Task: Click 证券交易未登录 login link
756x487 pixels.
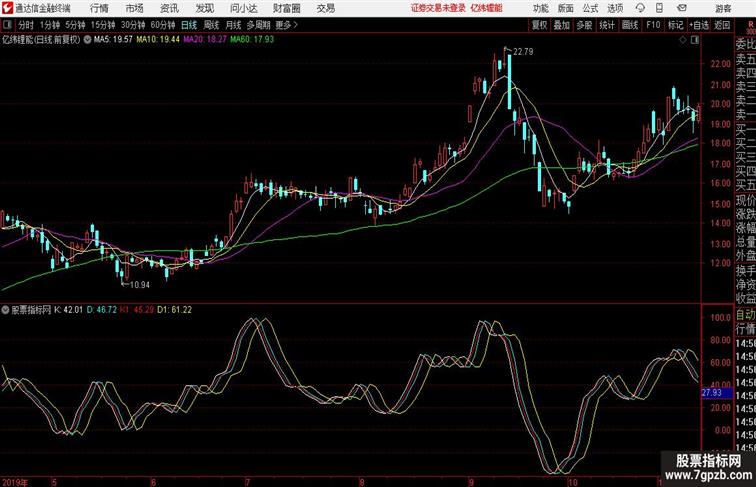Action: tap(438, 8)
